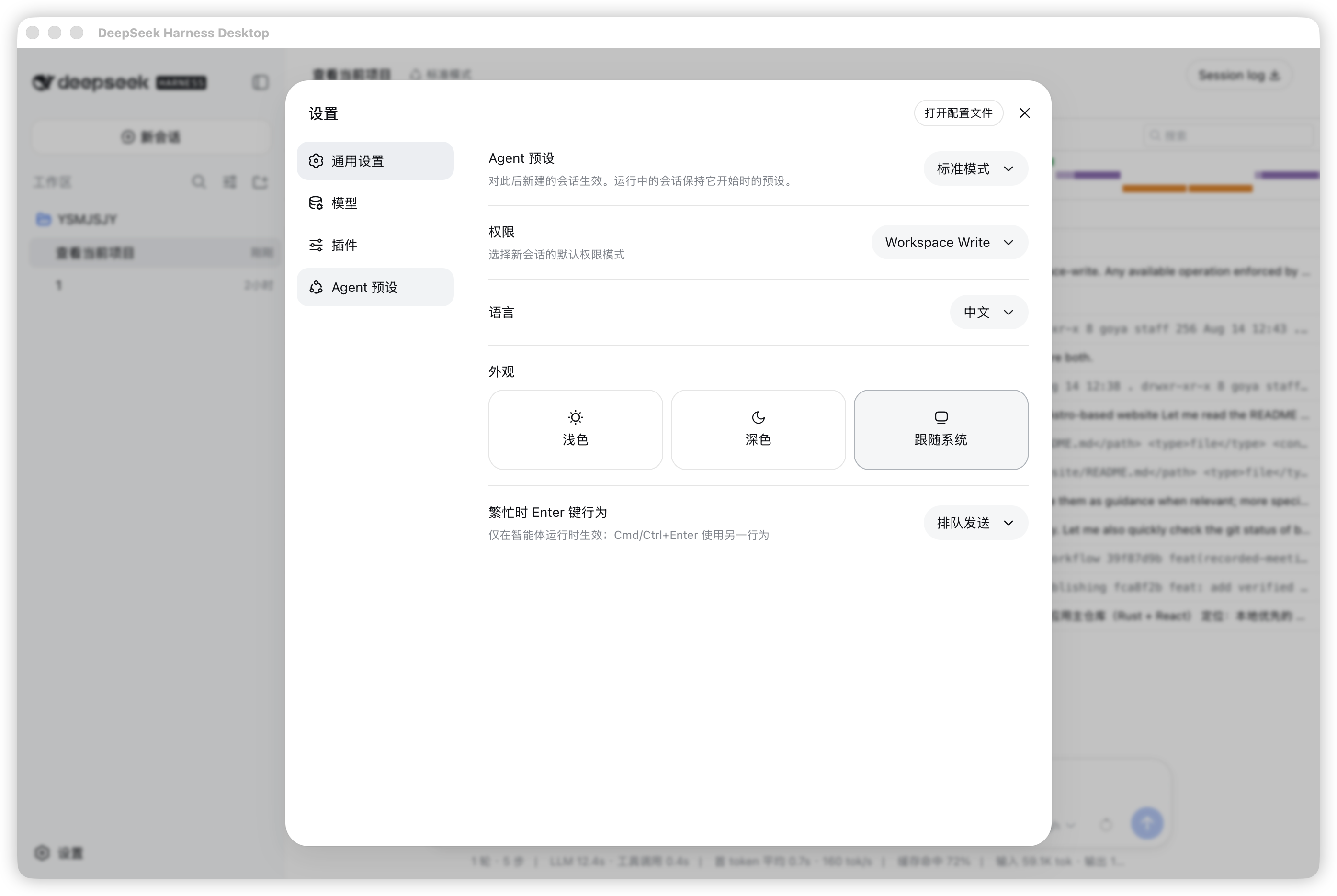Select the 跟随系统 appearance option

pos(941,430)
